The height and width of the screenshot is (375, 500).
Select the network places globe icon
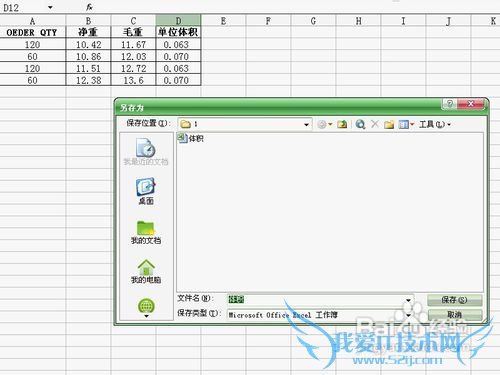tap(146, 305)
